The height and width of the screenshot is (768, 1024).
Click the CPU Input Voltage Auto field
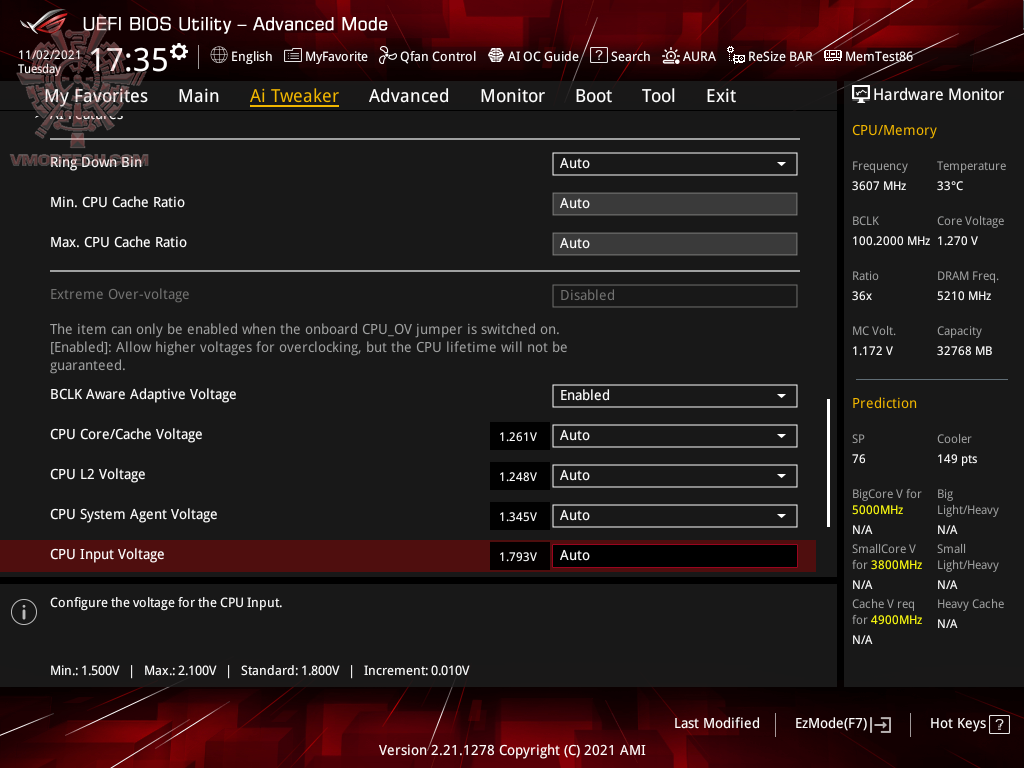pyautogui.click(x=675, y=556)
